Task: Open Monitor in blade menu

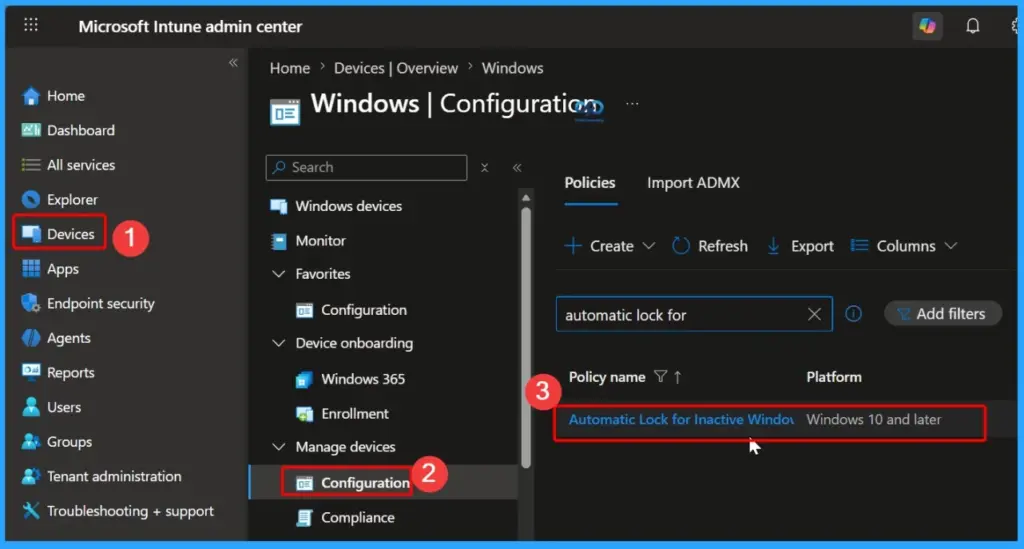Action: coord(321,240)
